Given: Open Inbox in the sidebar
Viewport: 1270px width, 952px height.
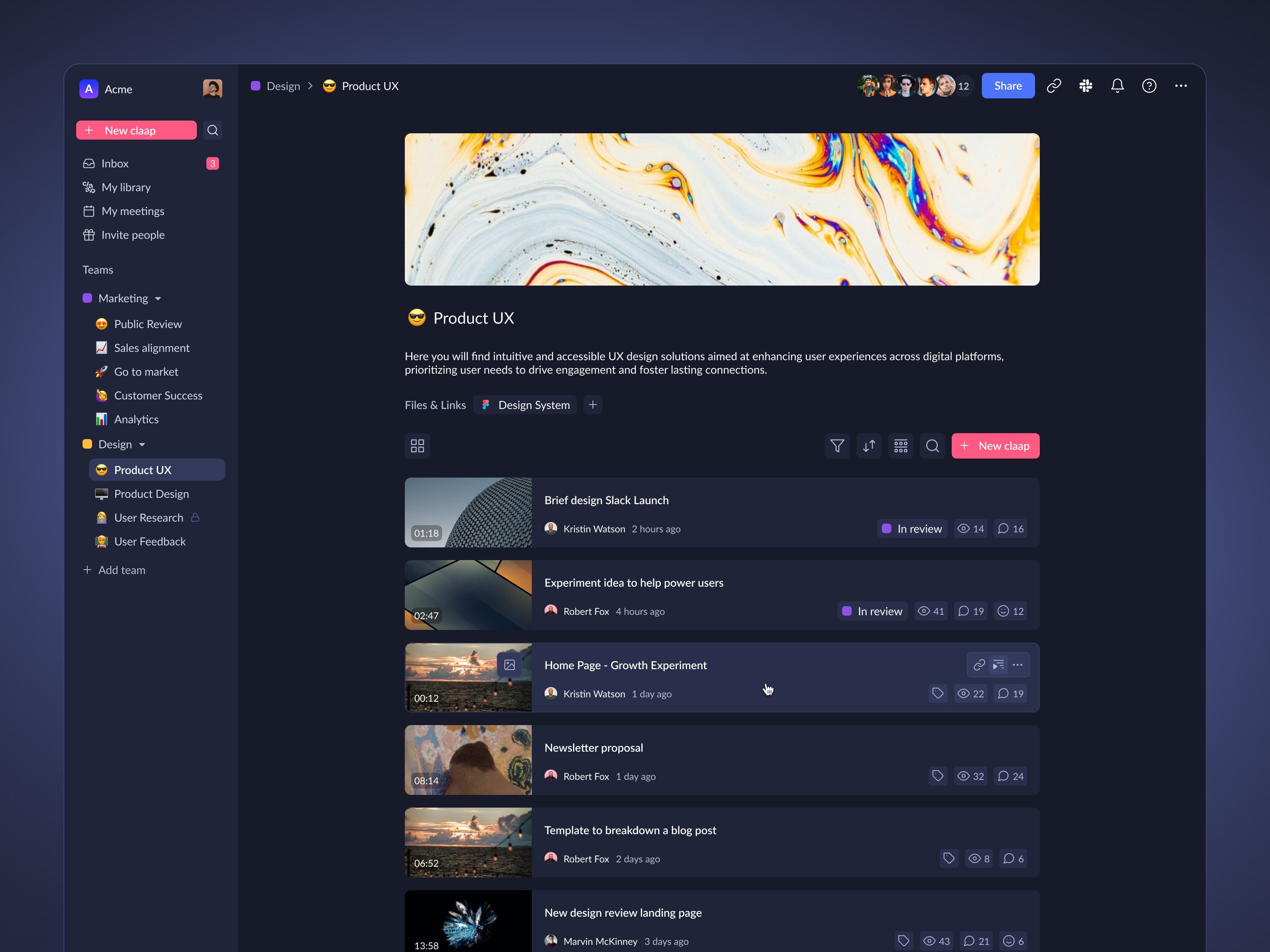Looking at the screenshot, I should tap(115, 163).
